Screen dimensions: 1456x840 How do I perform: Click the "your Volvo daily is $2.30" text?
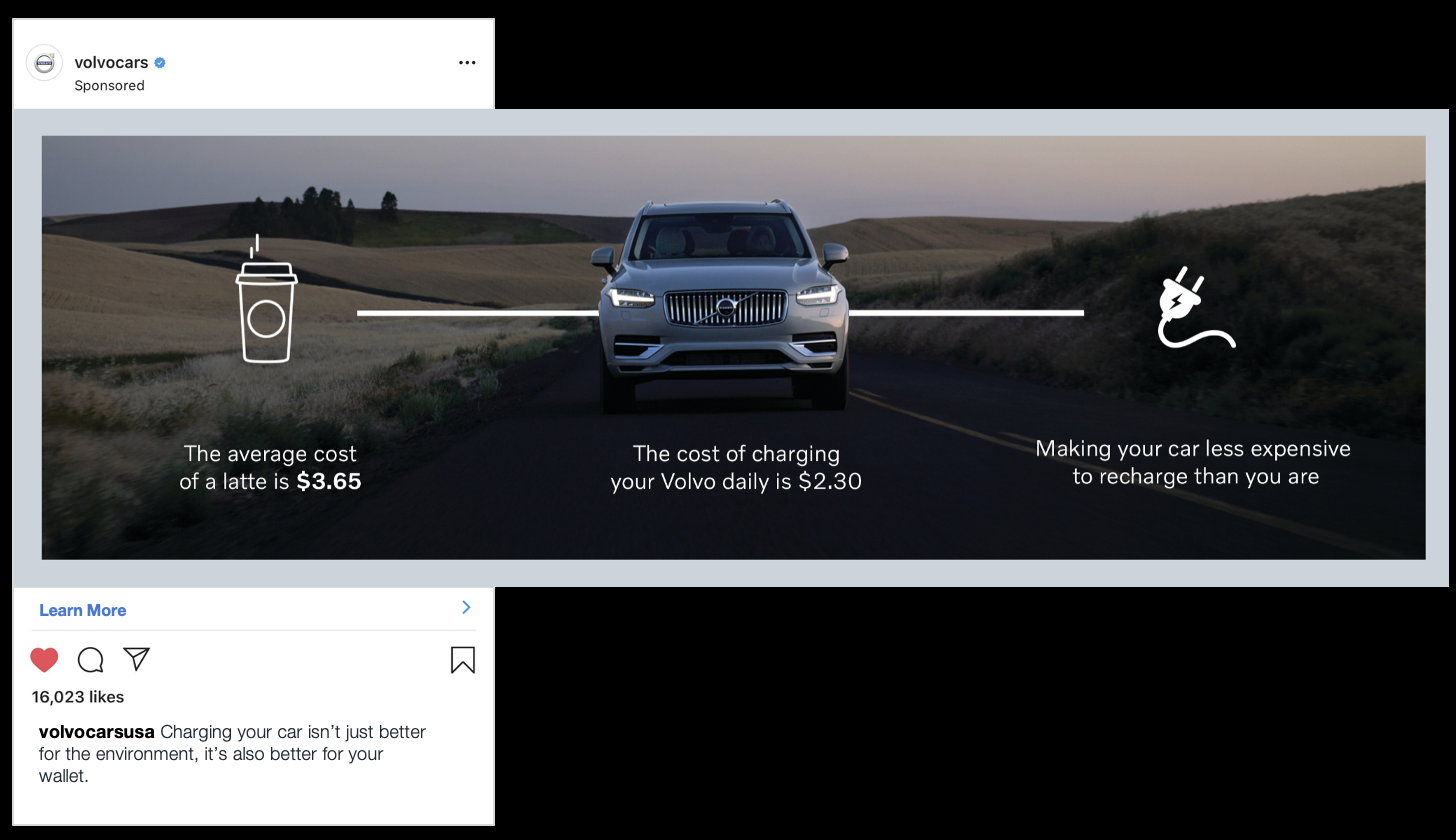pos(736,481)
